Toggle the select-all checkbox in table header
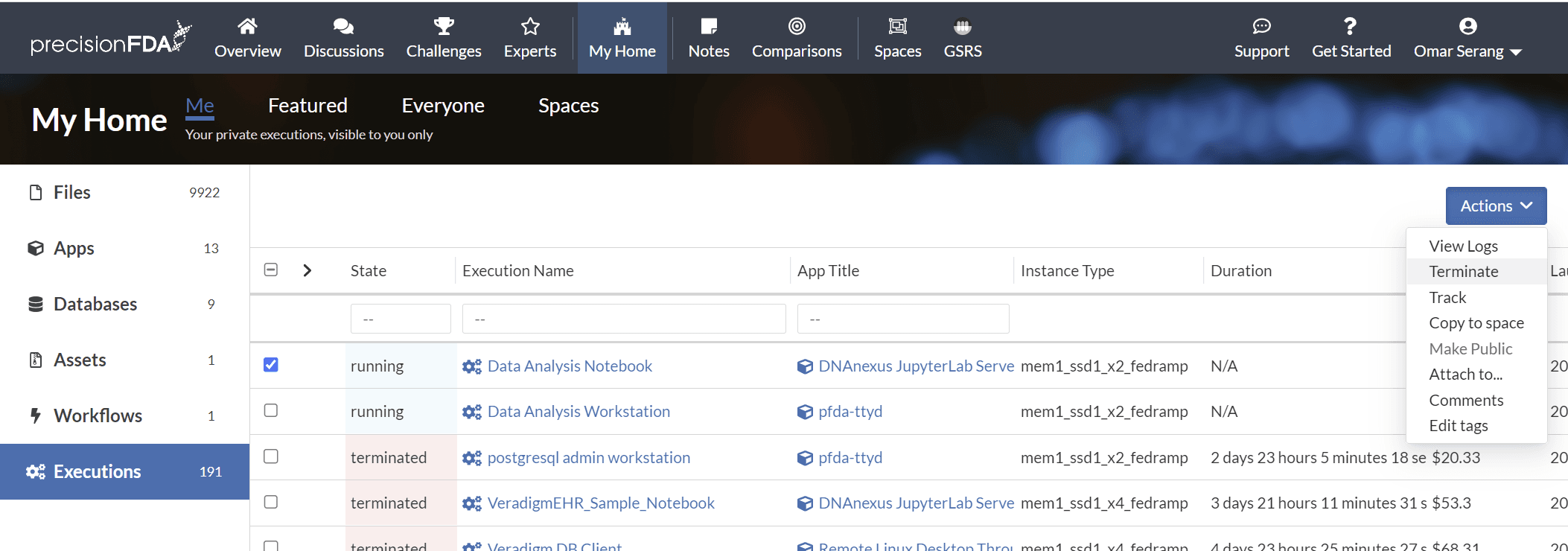Image resolution: width=1568 pixels, height=551 pixels. [x=271, y=270]
